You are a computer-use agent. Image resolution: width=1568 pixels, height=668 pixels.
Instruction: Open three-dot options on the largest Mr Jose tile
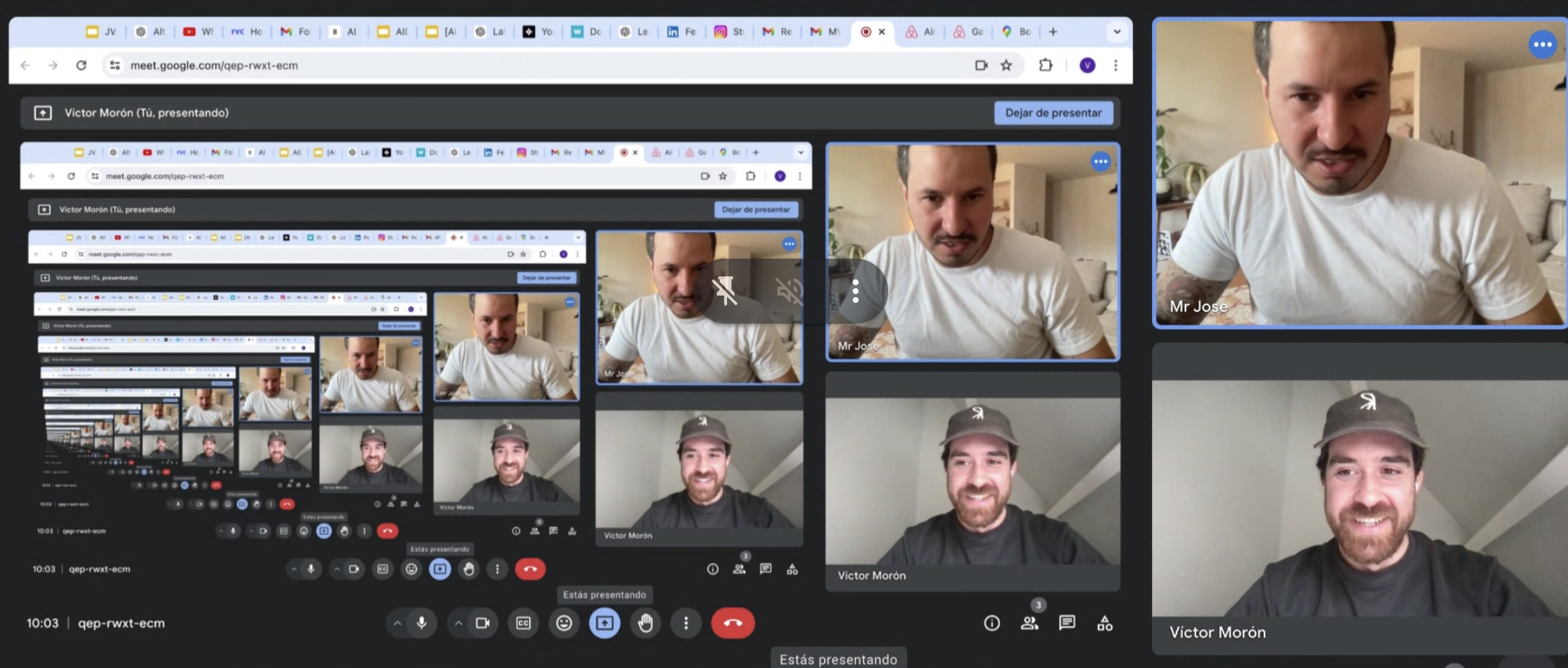pyautogui.click(x=1542, y=44)
